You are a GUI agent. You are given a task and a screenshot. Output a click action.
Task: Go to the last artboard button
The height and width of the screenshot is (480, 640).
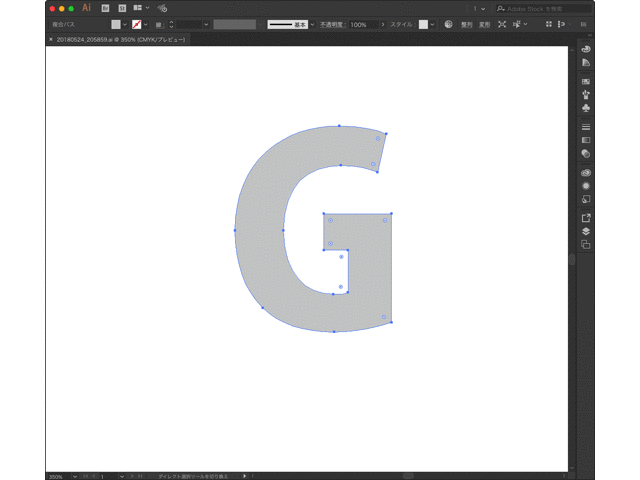tap(140, 476)
